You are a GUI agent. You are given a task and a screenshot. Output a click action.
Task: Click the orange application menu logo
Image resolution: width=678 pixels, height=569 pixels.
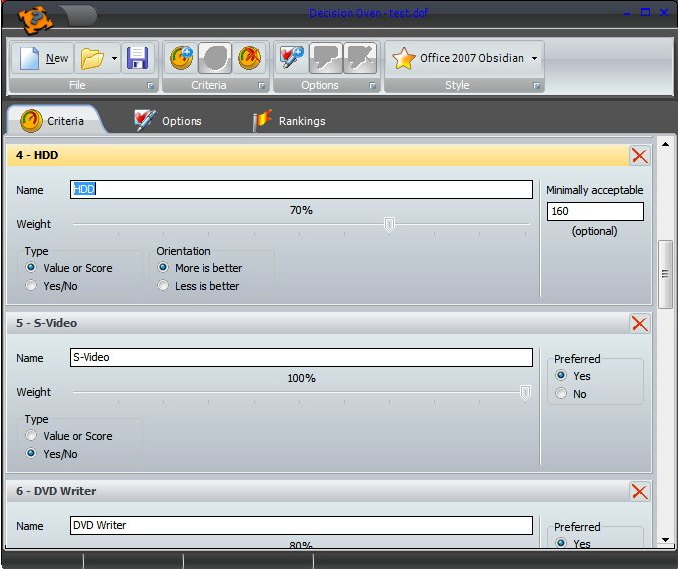[x=35, y=19]
